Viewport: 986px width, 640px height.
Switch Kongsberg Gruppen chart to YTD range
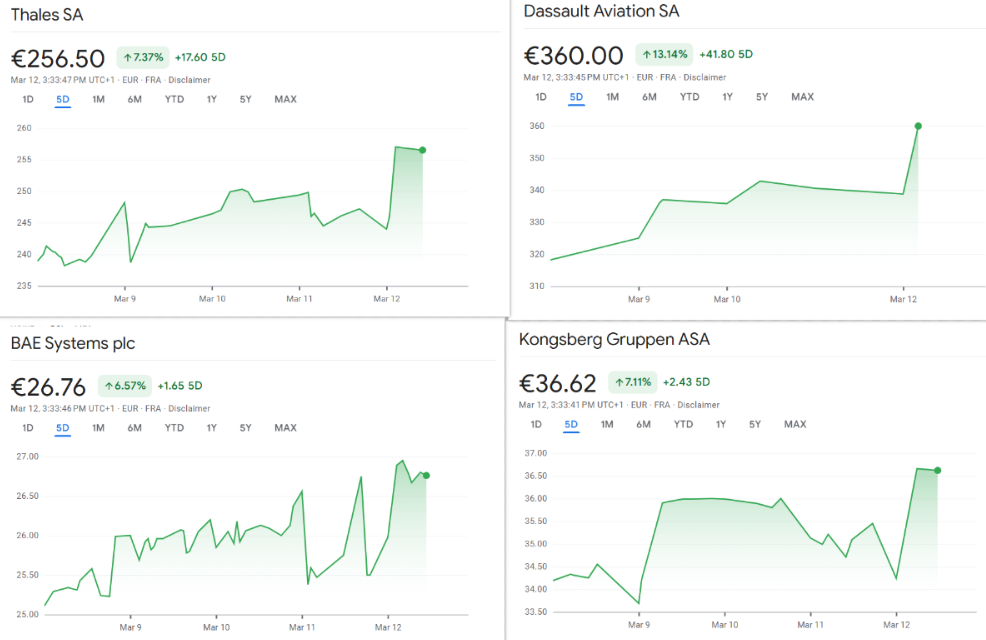(x=683, y=424)
